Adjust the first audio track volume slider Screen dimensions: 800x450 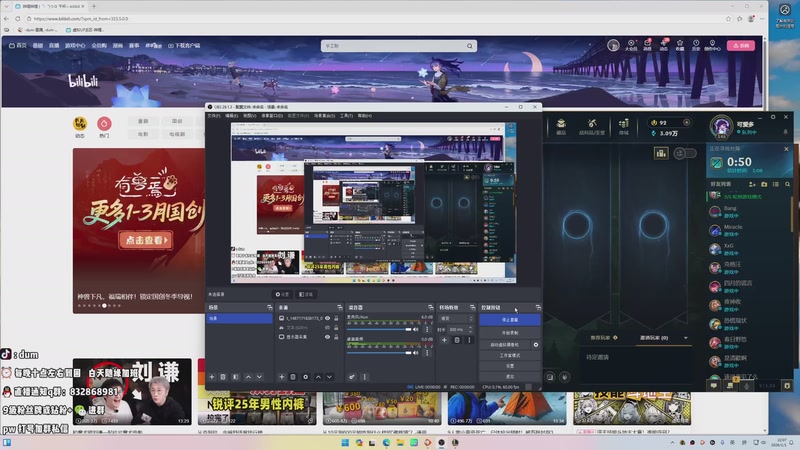coord(380,330)
